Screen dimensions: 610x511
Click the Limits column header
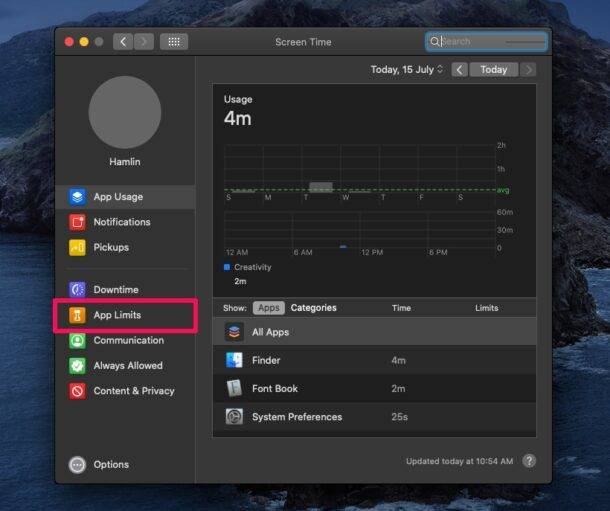click(487, 308)
